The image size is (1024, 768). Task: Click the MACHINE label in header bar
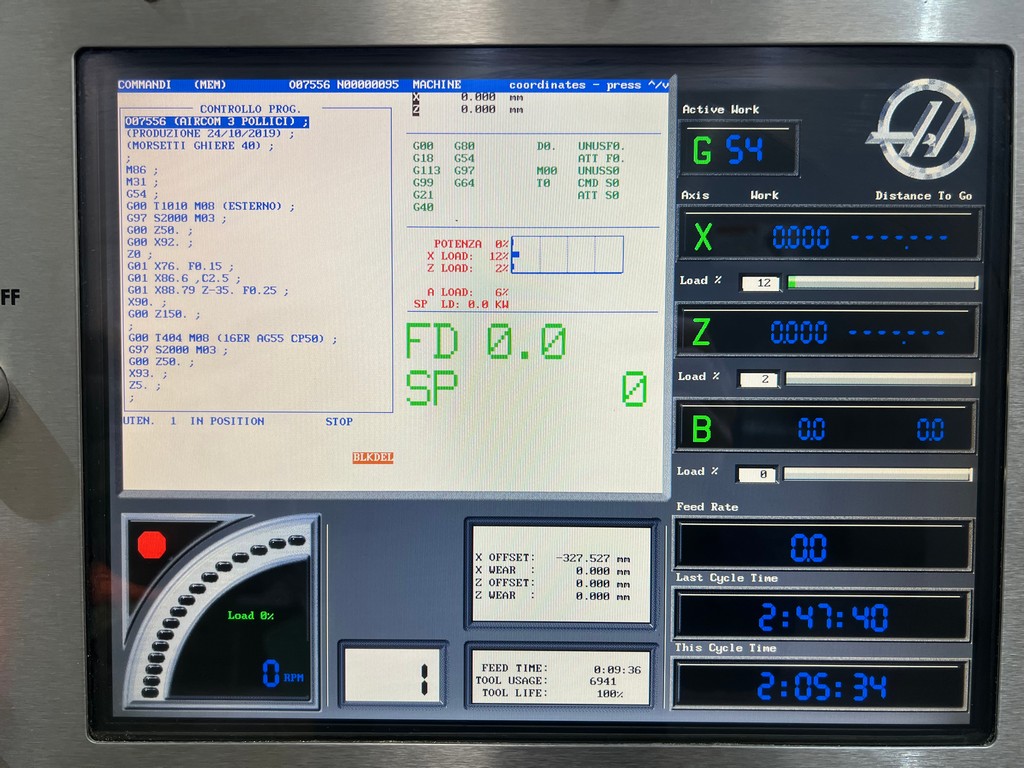click(x=436, y=85)
